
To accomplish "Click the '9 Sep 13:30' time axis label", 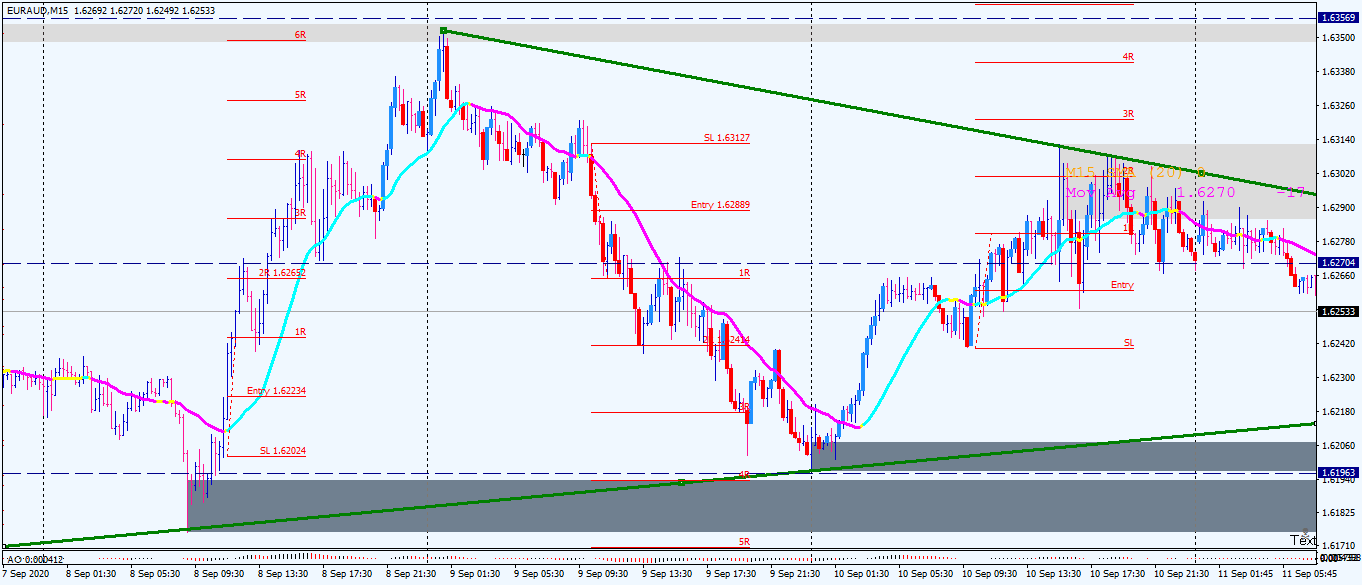I will pyautogui.click(x=667, y=575).
